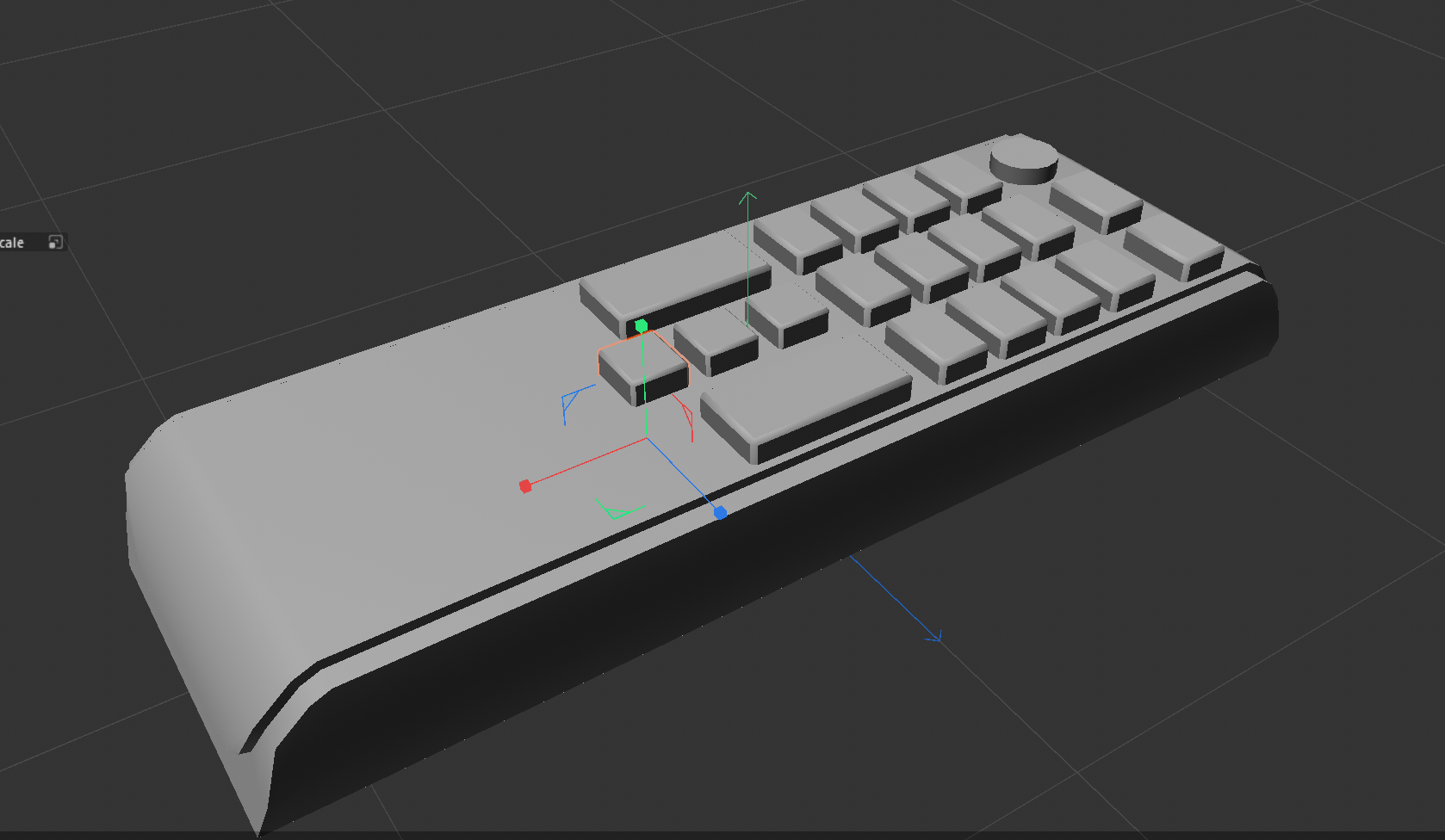Select the green Y-axis scale handle cube

coord(642,325)
